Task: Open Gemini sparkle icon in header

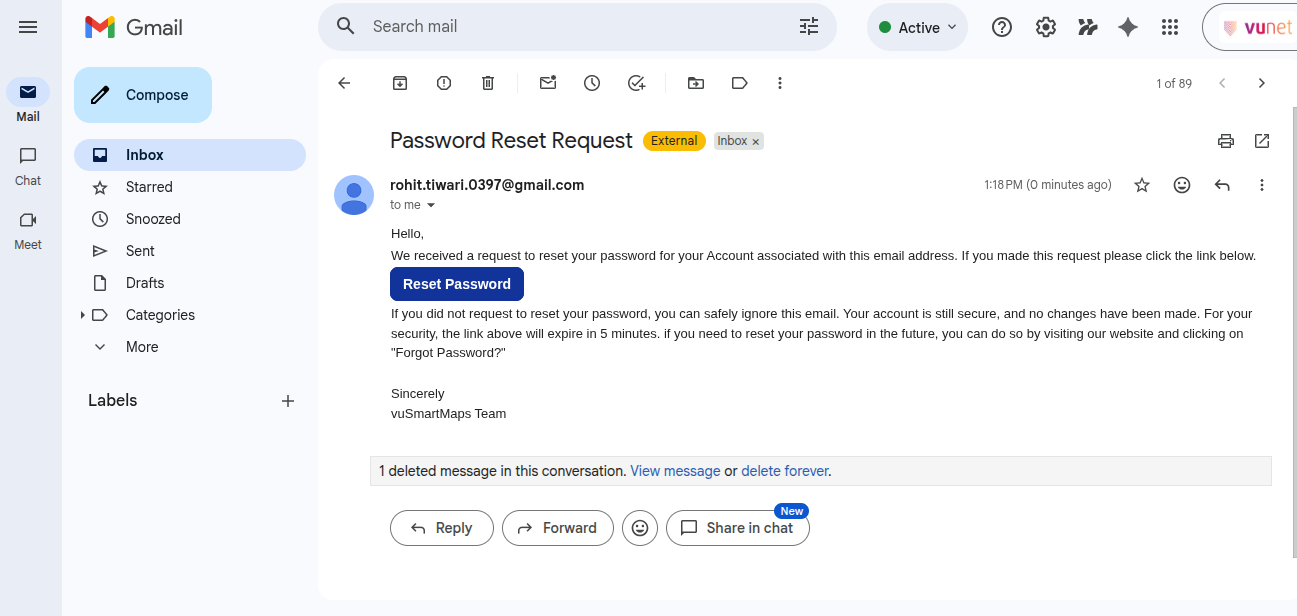Action: pos(1128,27)
